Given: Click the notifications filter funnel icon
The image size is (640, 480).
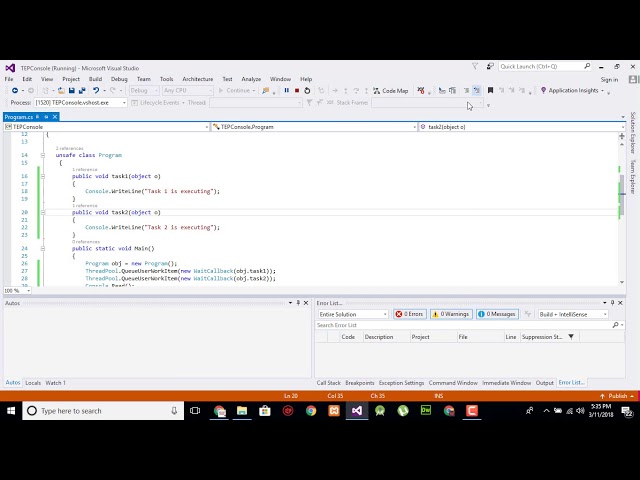Looking at the screenshot, I should [475, 66].
